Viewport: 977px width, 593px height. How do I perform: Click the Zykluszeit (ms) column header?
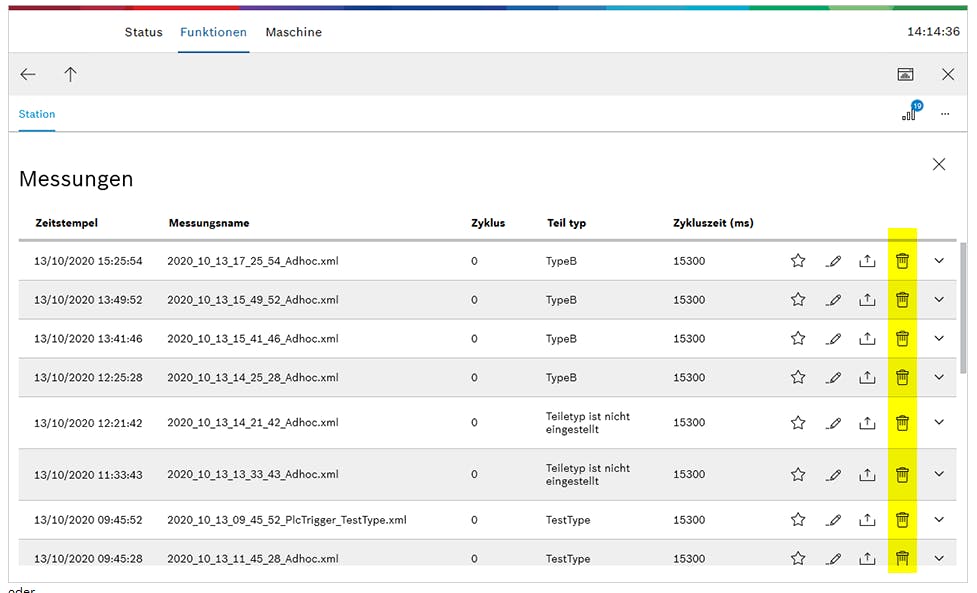click(x=713, y=223)
